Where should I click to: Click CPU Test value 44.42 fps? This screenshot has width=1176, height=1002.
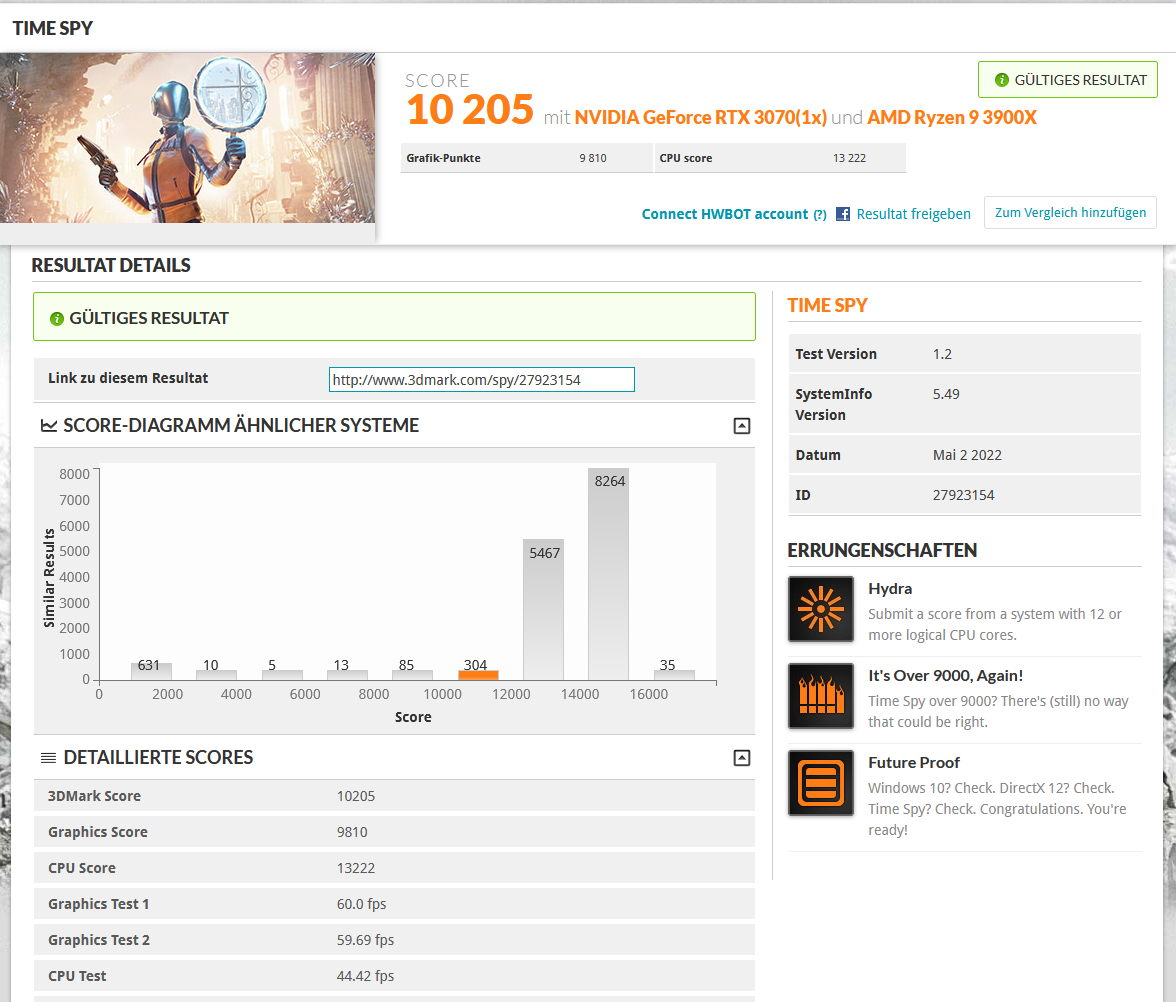(365, 976)
